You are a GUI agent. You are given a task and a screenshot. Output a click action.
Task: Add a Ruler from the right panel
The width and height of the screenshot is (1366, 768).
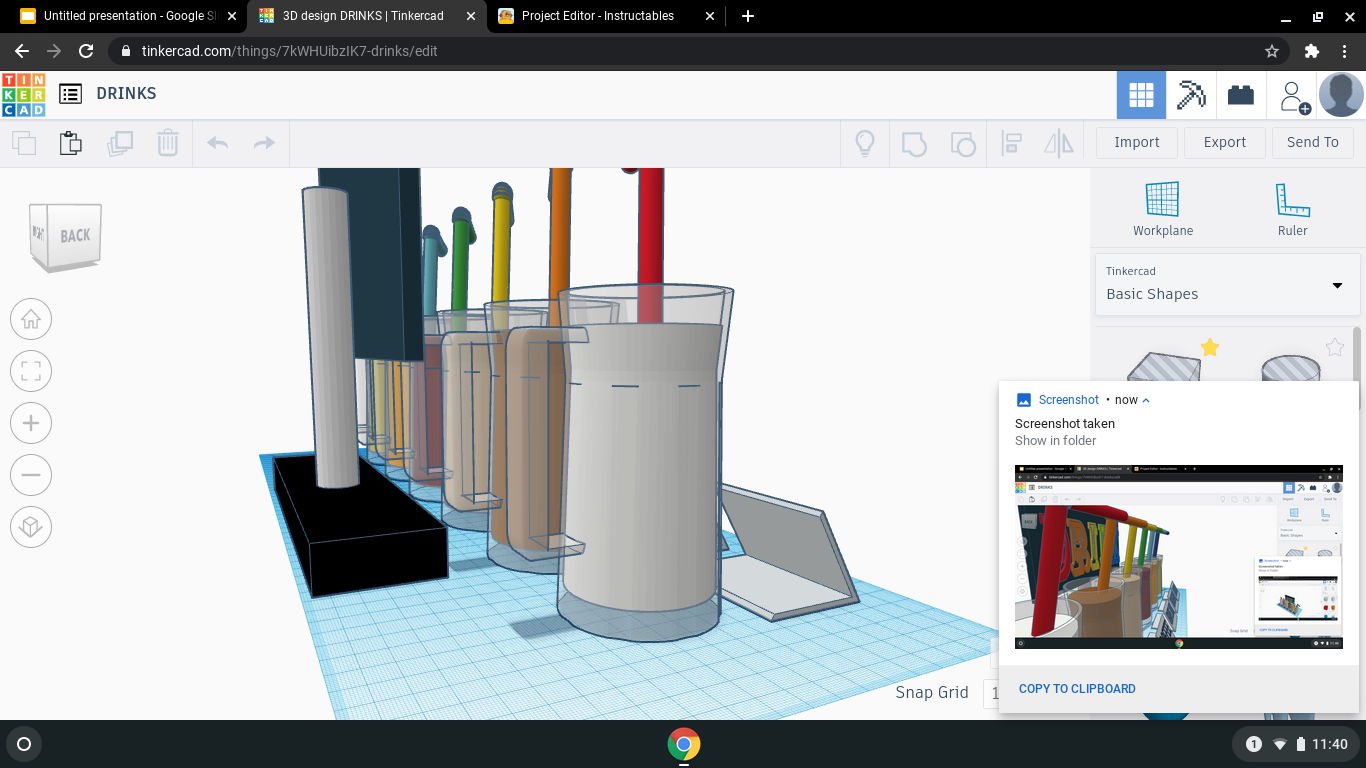coord(1292,207)
